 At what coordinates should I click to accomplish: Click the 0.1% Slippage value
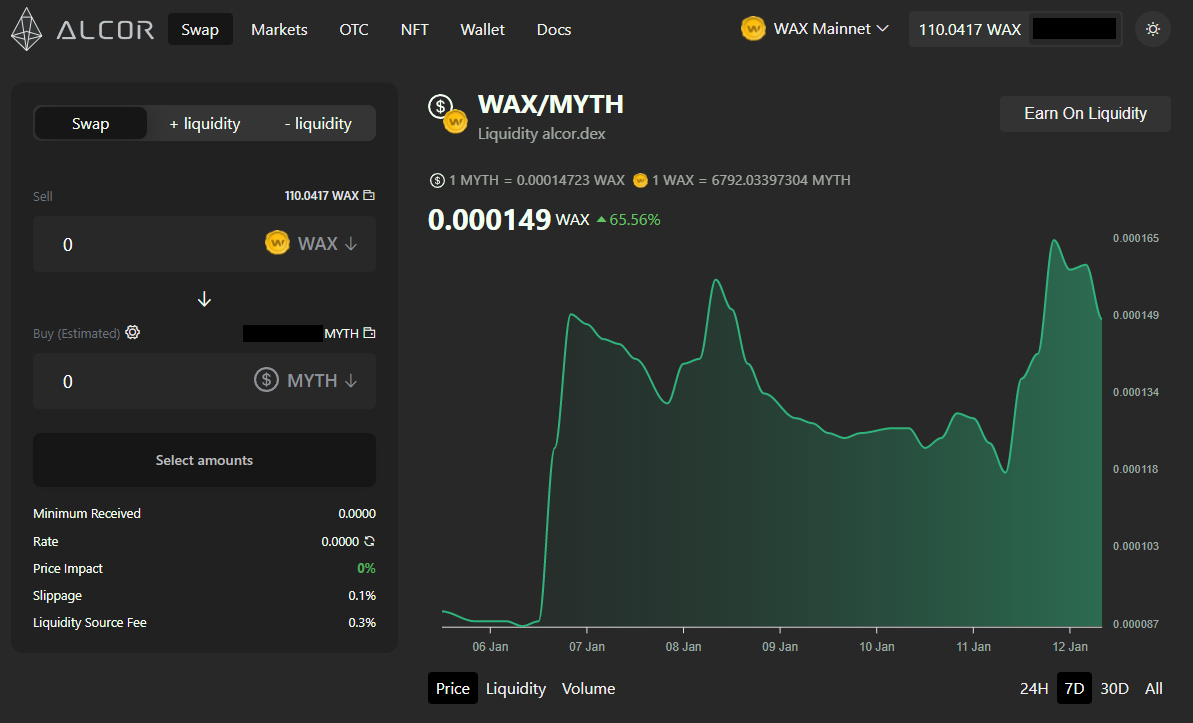point(362,595)
